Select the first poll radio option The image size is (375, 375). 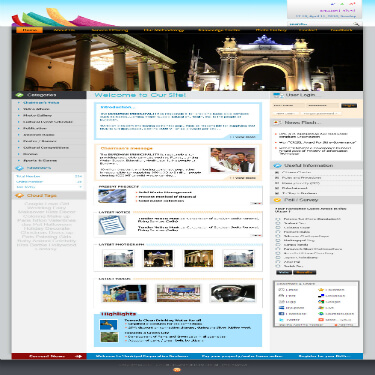pyautogui.click(x=278, y=219)
